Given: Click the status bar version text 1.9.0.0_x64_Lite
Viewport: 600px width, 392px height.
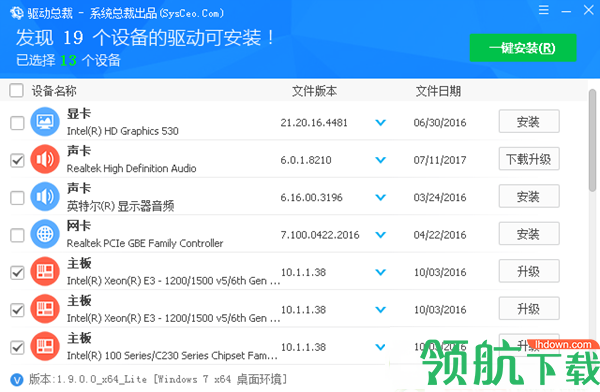Looking at the screenshot, I should pos(102,379).
